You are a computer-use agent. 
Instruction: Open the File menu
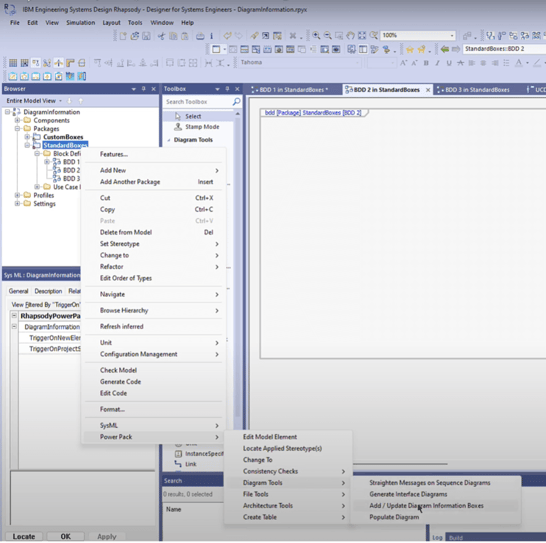click(15, 23)
